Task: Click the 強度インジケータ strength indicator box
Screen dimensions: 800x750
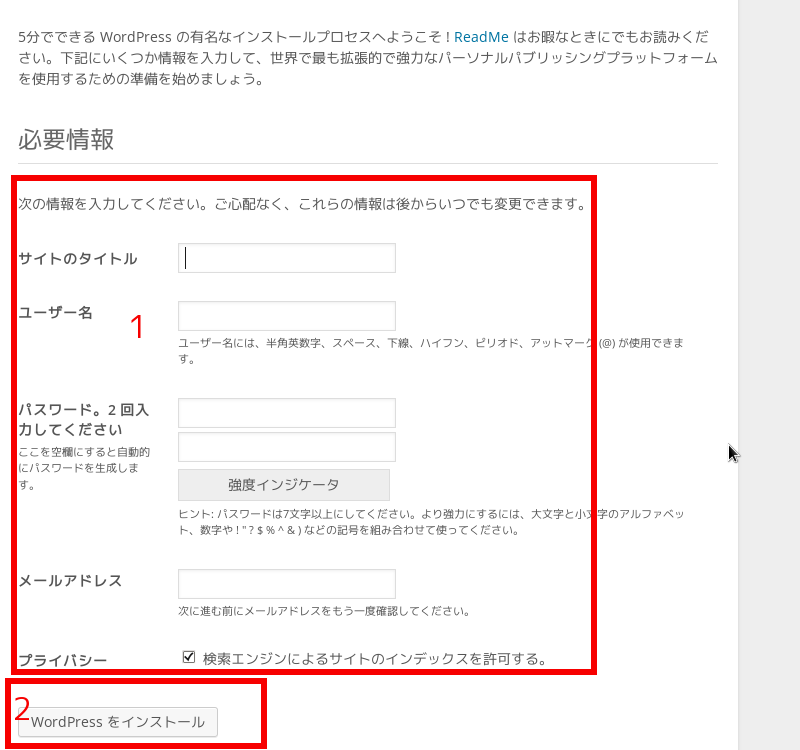Action: (283, 485)
